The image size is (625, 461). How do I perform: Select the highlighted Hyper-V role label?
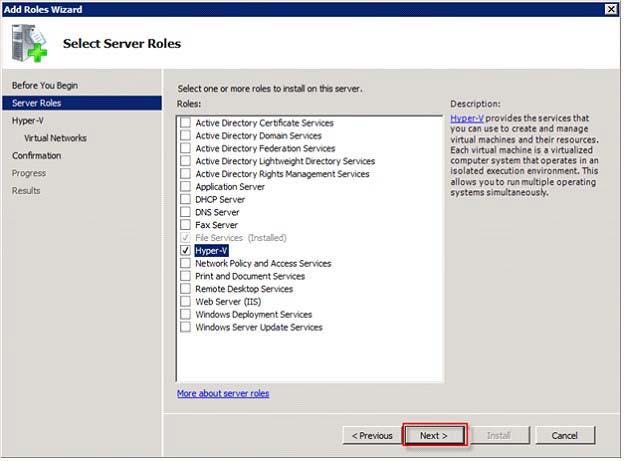211,250
